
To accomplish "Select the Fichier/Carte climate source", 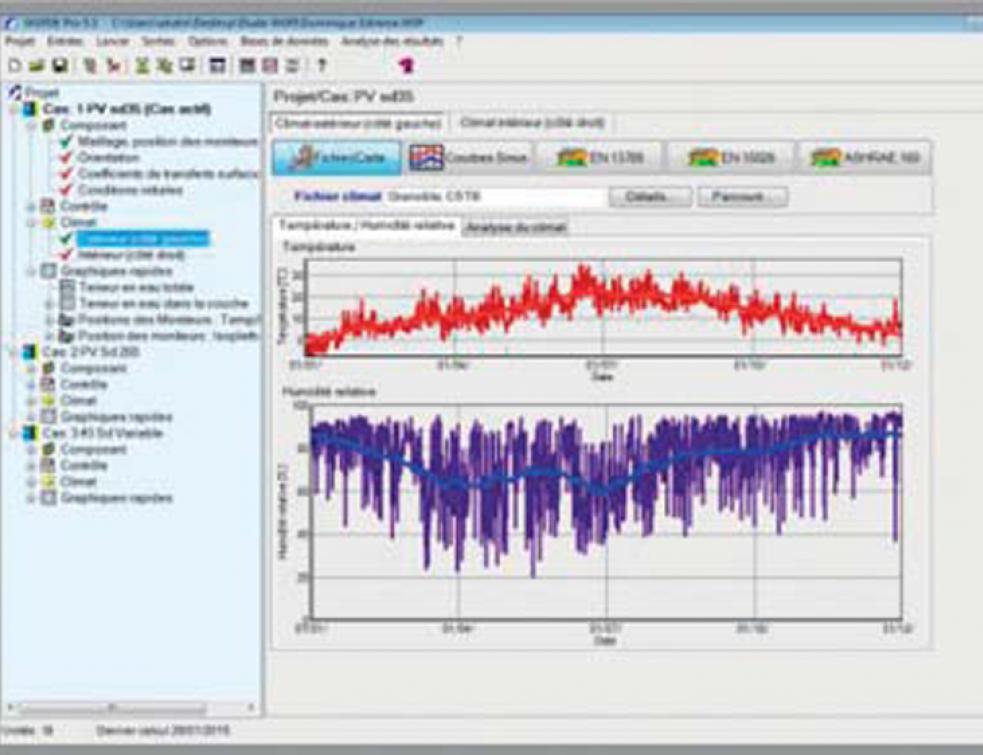I will (x=337, y=157).
